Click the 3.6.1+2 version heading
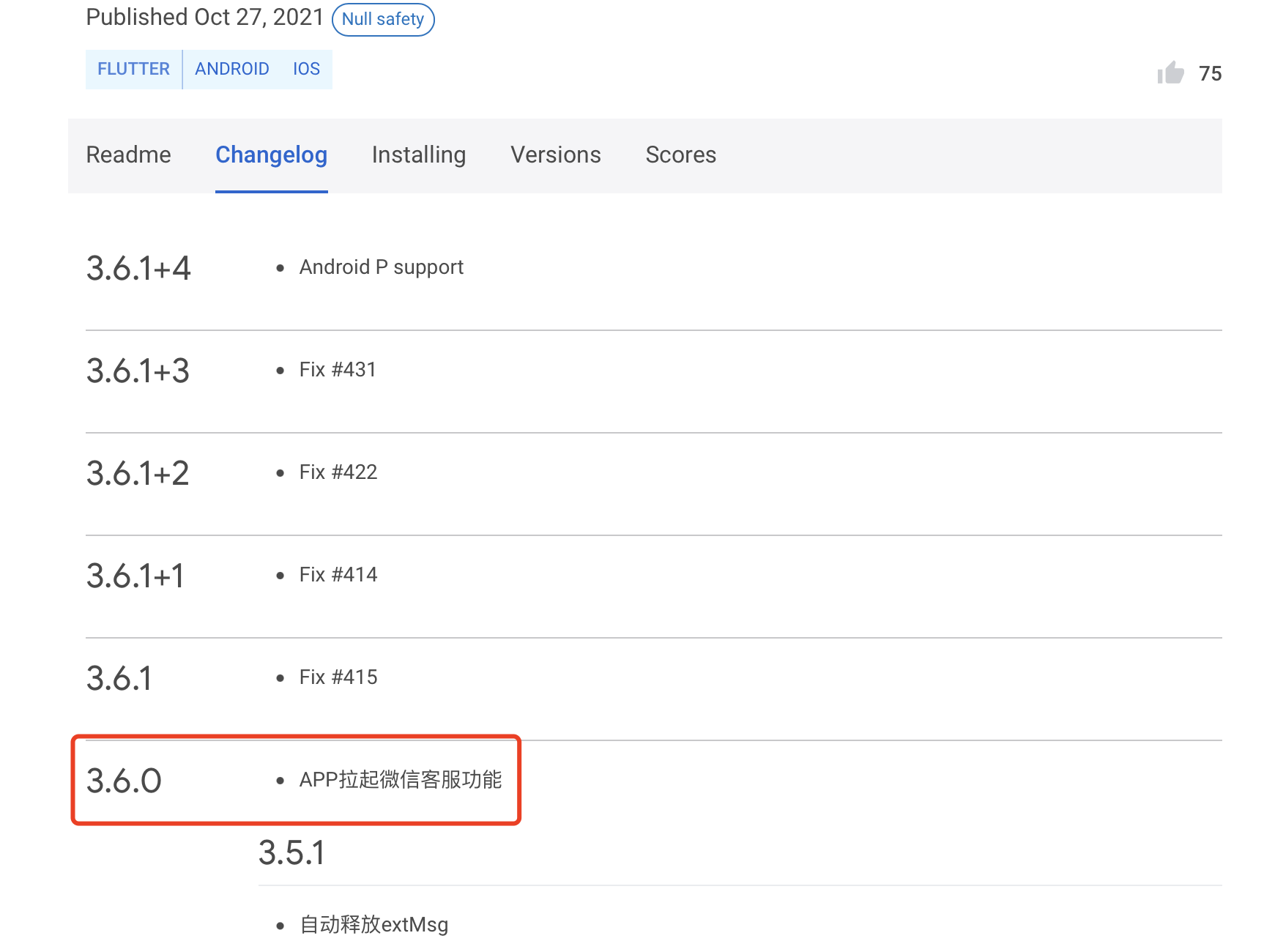1264x952 pixels. click(x=138, y=473)
